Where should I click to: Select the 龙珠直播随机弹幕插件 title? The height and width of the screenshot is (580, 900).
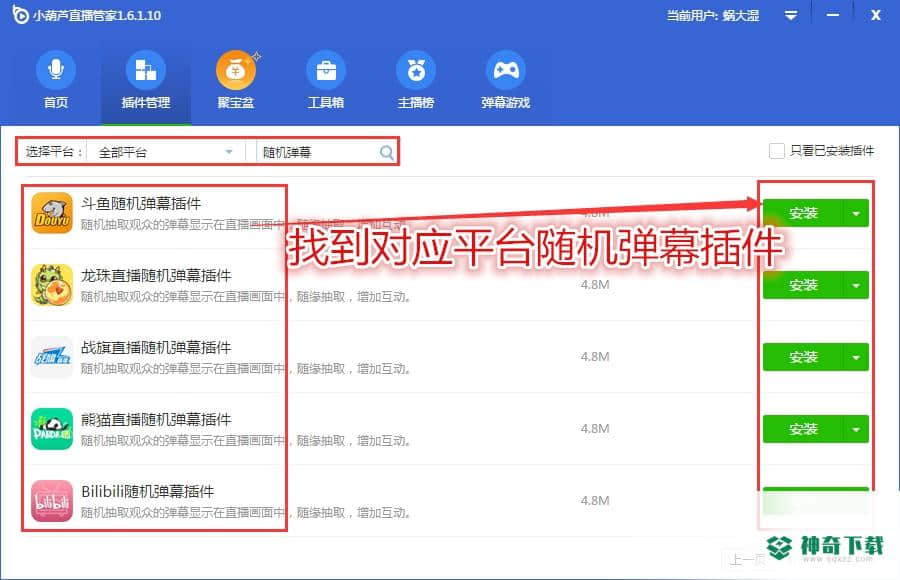tap(156, 276)
